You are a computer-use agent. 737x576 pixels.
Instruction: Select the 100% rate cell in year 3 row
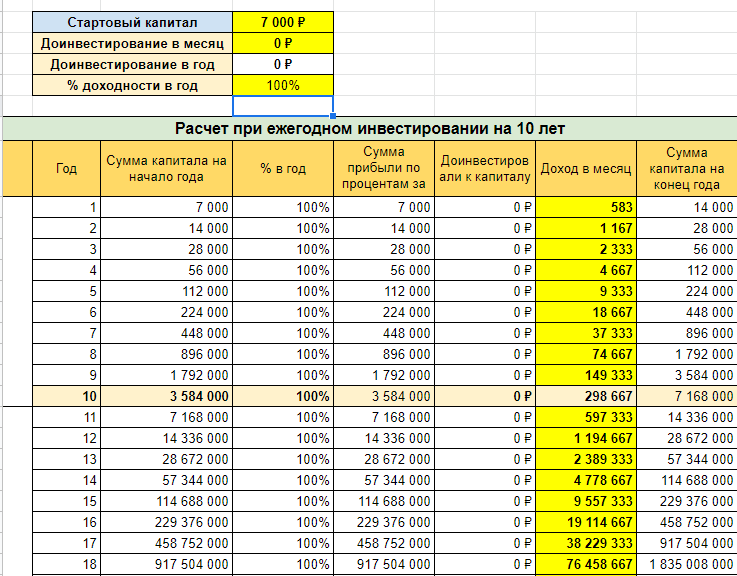[x=283, y=249]
